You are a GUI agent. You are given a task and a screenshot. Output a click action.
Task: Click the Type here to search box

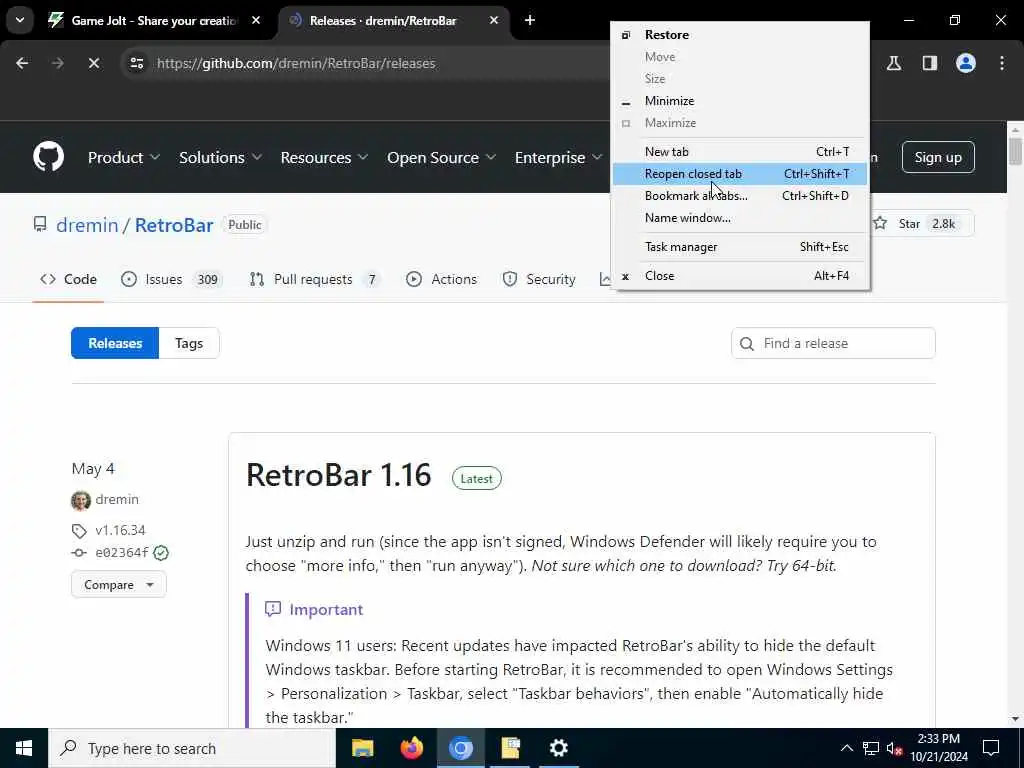pos(192,748)
